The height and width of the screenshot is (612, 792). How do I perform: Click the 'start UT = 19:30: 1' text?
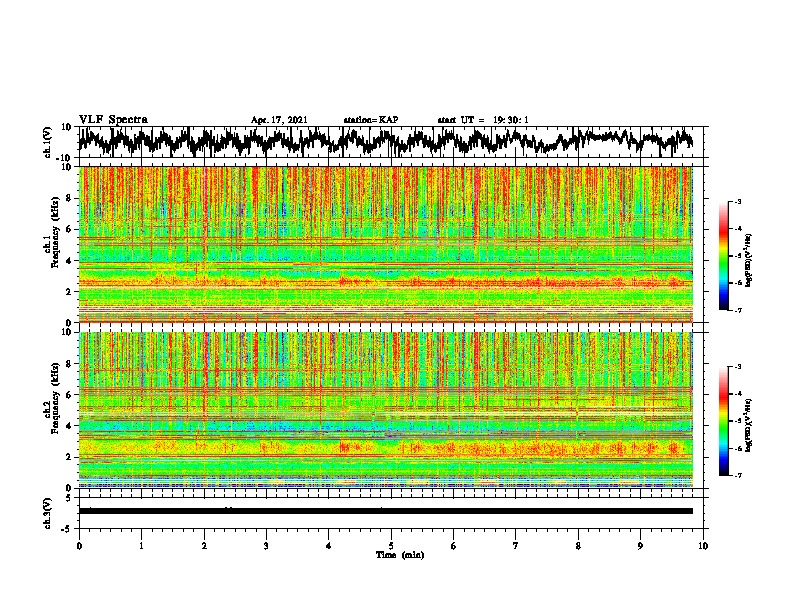click(483, 120)
